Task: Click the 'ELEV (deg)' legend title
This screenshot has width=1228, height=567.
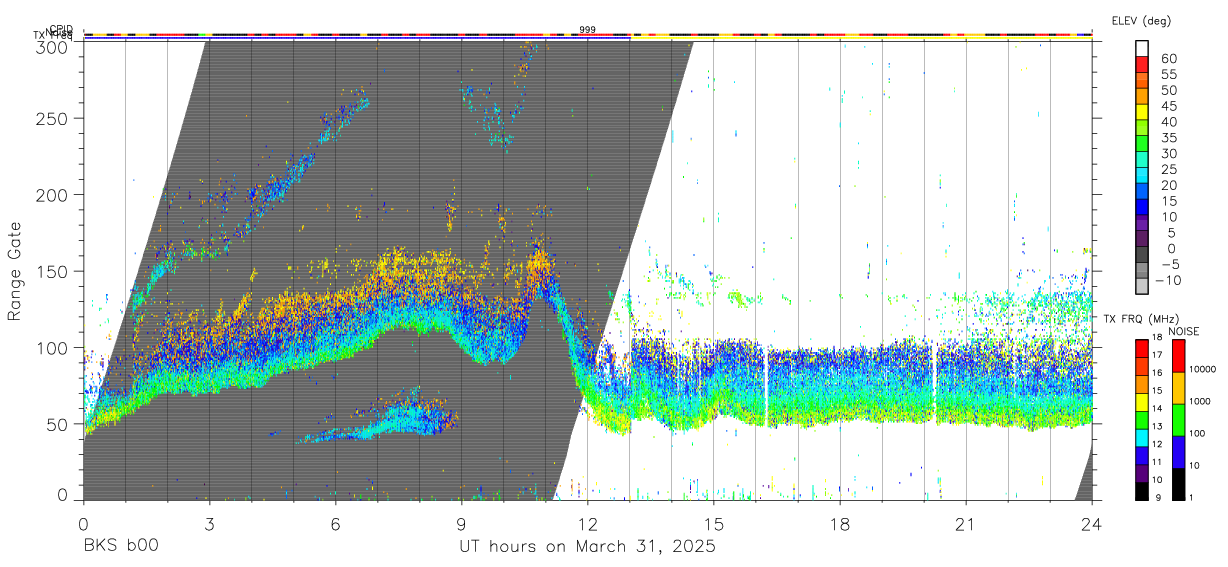Action: (x=1141, y=21)
